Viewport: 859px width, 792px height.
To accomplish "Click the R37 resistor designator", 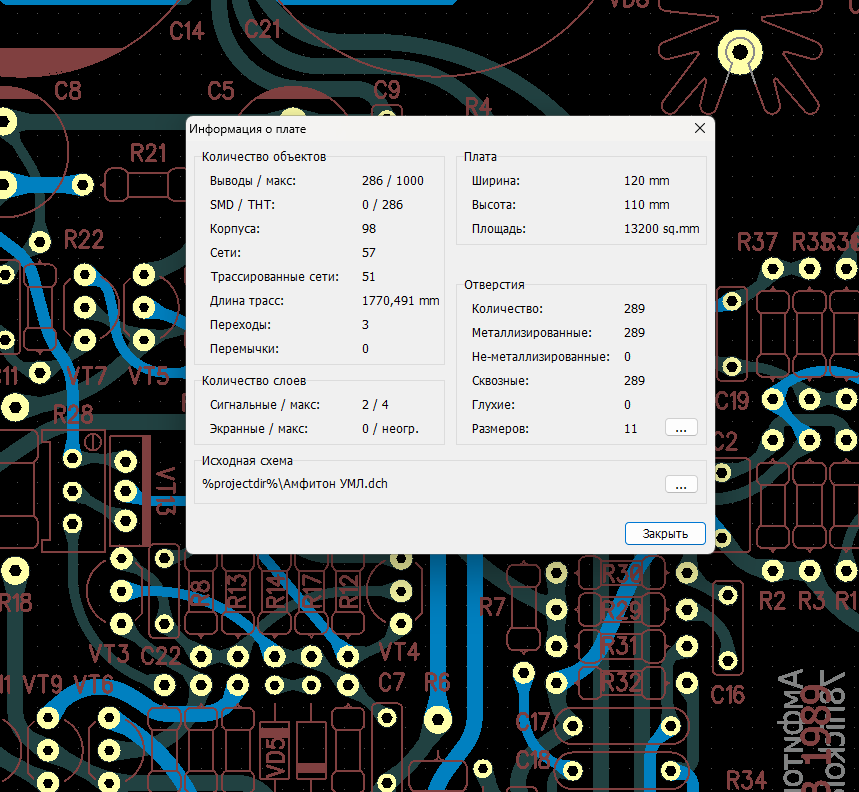I will (x=757, y=242).
